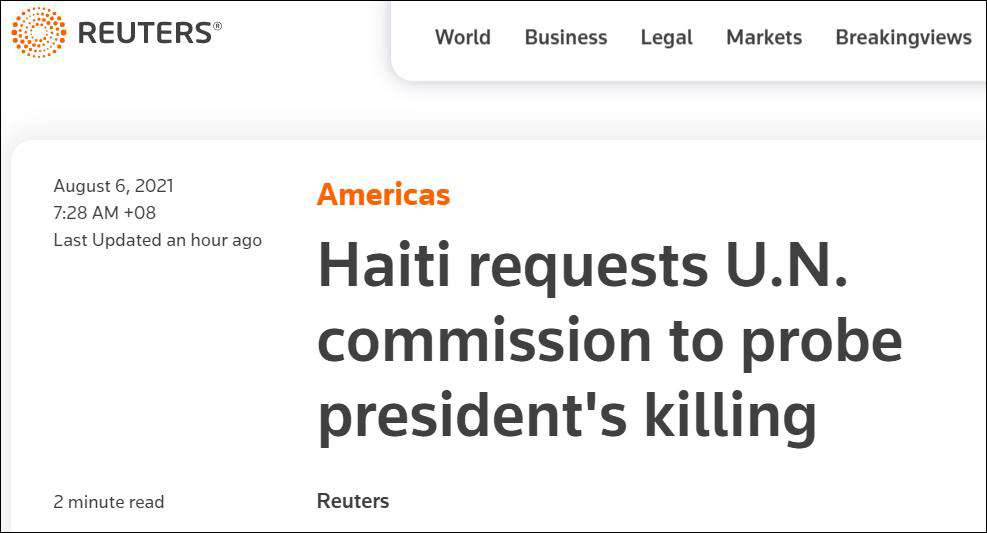Viewport: 987px width, 533px height.
Task: Click the 2 minute read label
Action: click(108, 502)
